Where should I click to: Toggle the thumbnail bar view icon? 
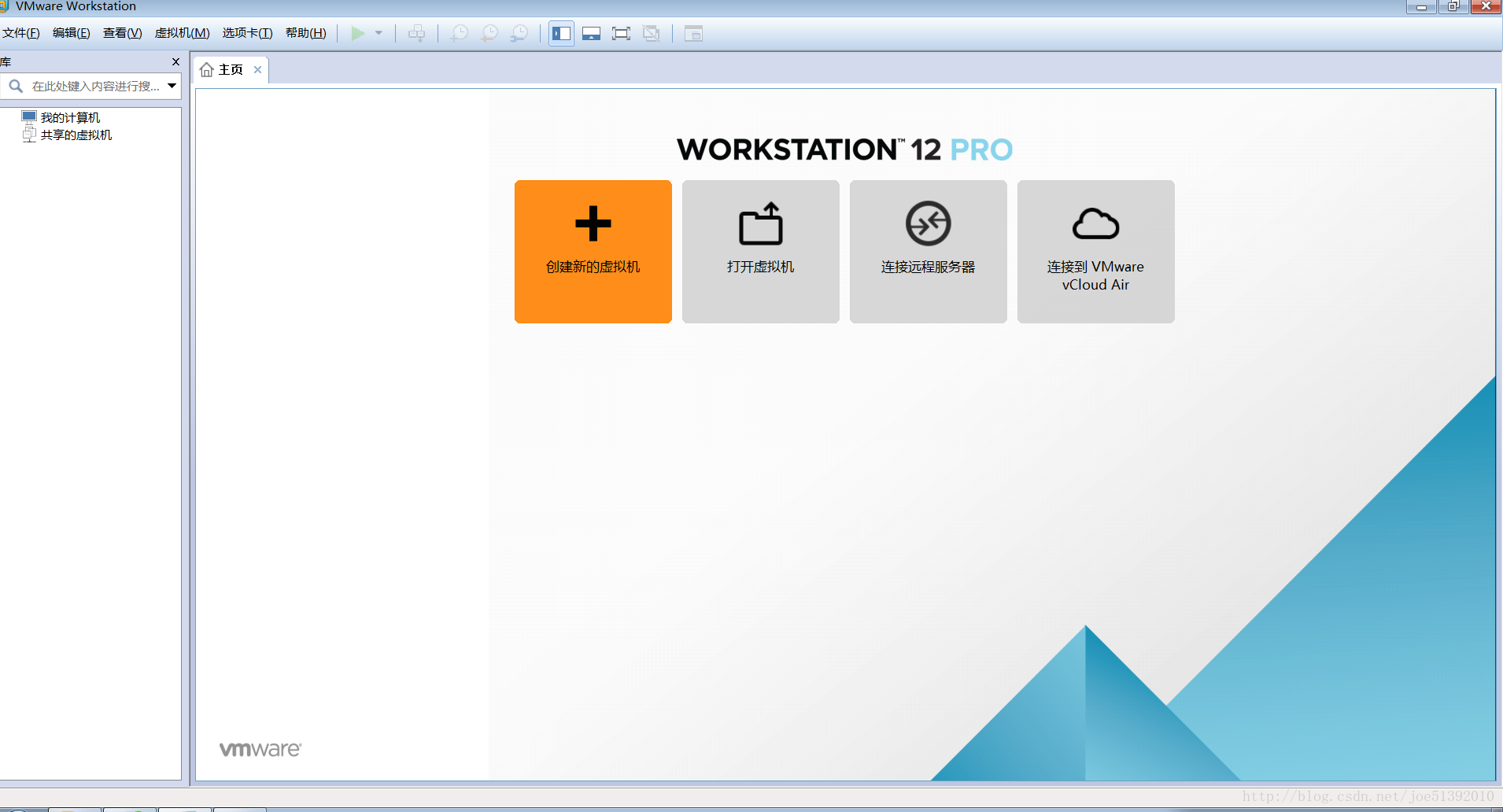(x=592, y=33)
